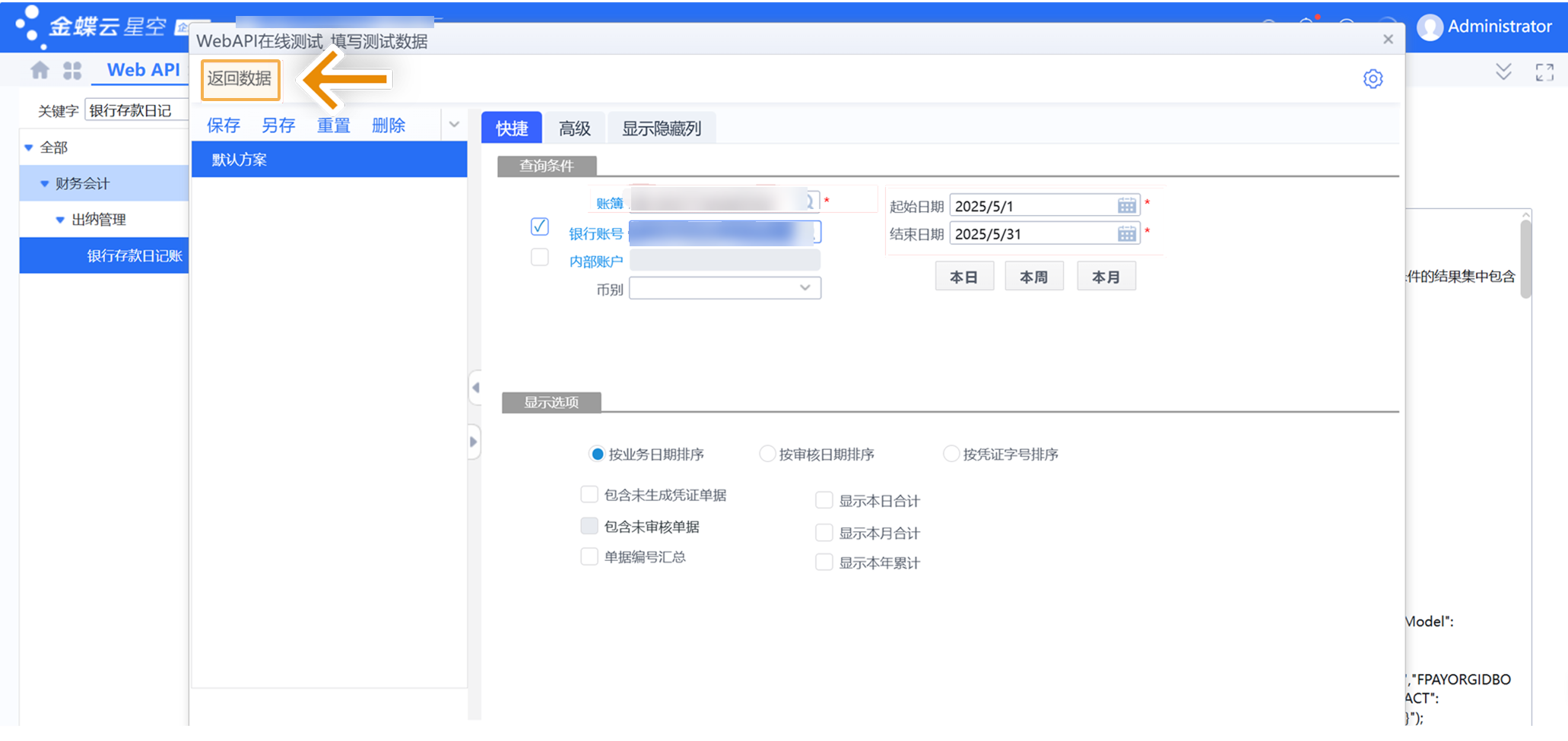Open the chevron dropdown beside 删除
Image resolution: width=1568 pixels, height=741 pixels.
coord(454,124)
